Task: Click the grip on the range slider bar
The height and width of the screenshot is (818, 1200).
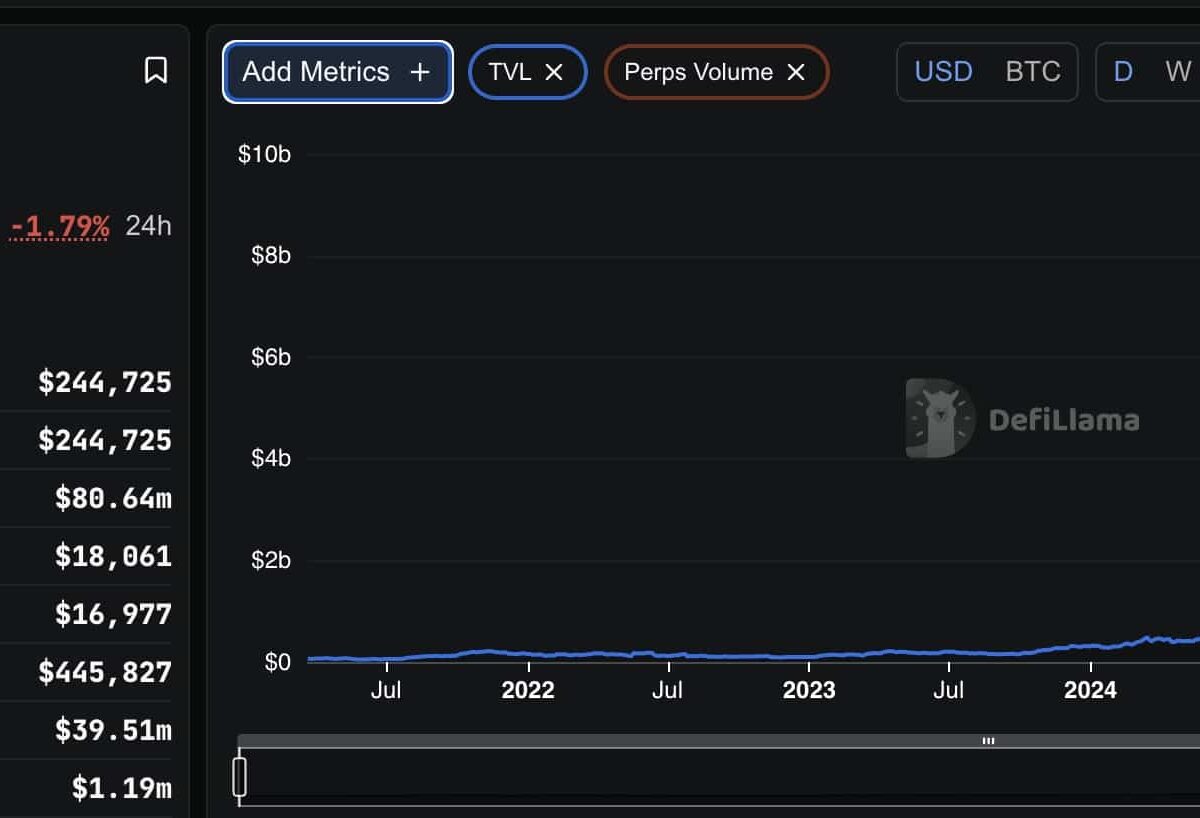Action: (988, 741)
